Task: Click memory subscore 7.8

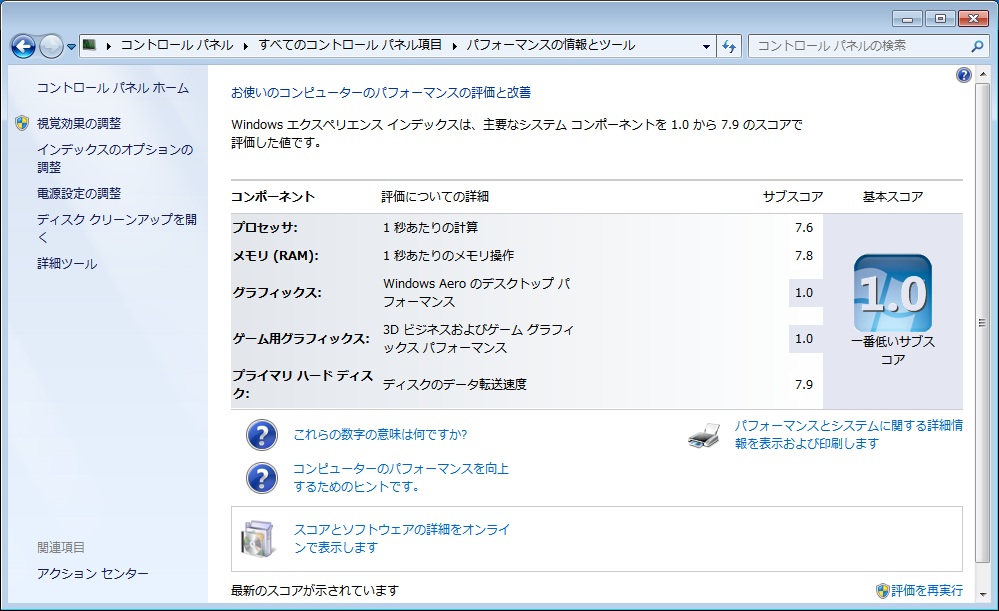Action: pos(804,255)
